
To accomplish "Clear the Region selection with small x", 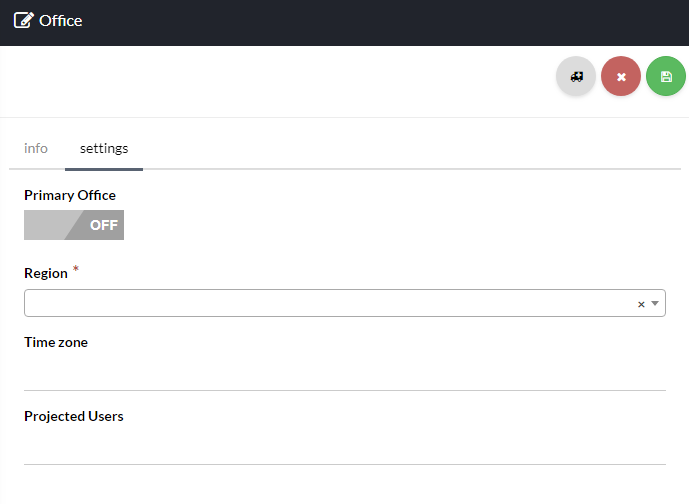I will click(x=641, y=304).
